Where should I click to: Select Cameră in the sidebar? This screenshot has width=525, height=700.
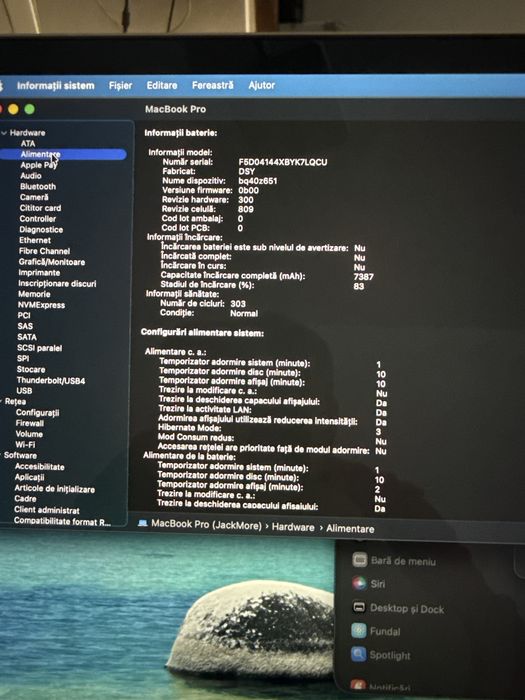coord(34,197)
